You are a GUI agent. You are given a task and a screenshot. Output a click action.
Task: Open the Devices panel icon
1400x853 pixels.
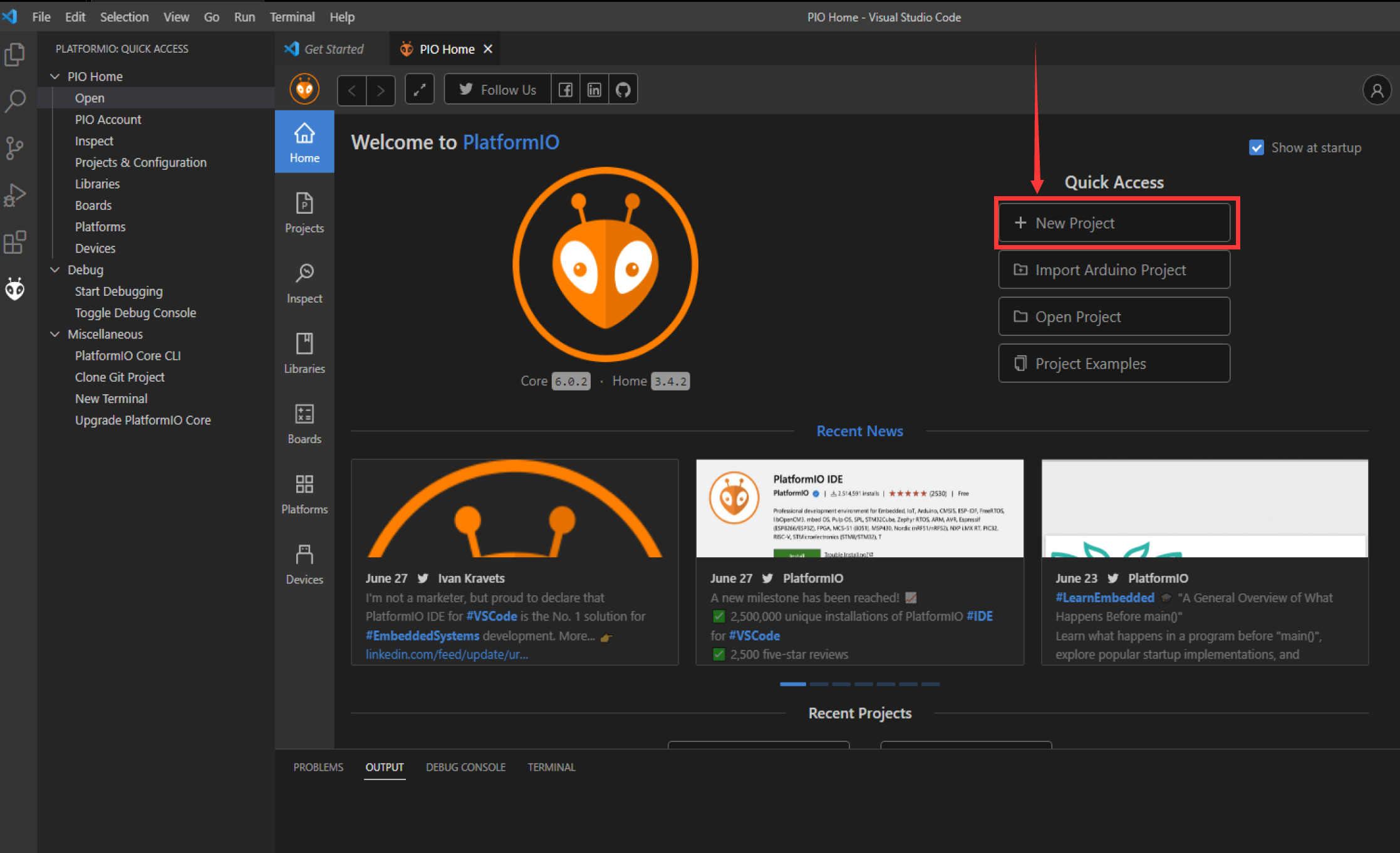pyautogui.click(x=304, y=563)
